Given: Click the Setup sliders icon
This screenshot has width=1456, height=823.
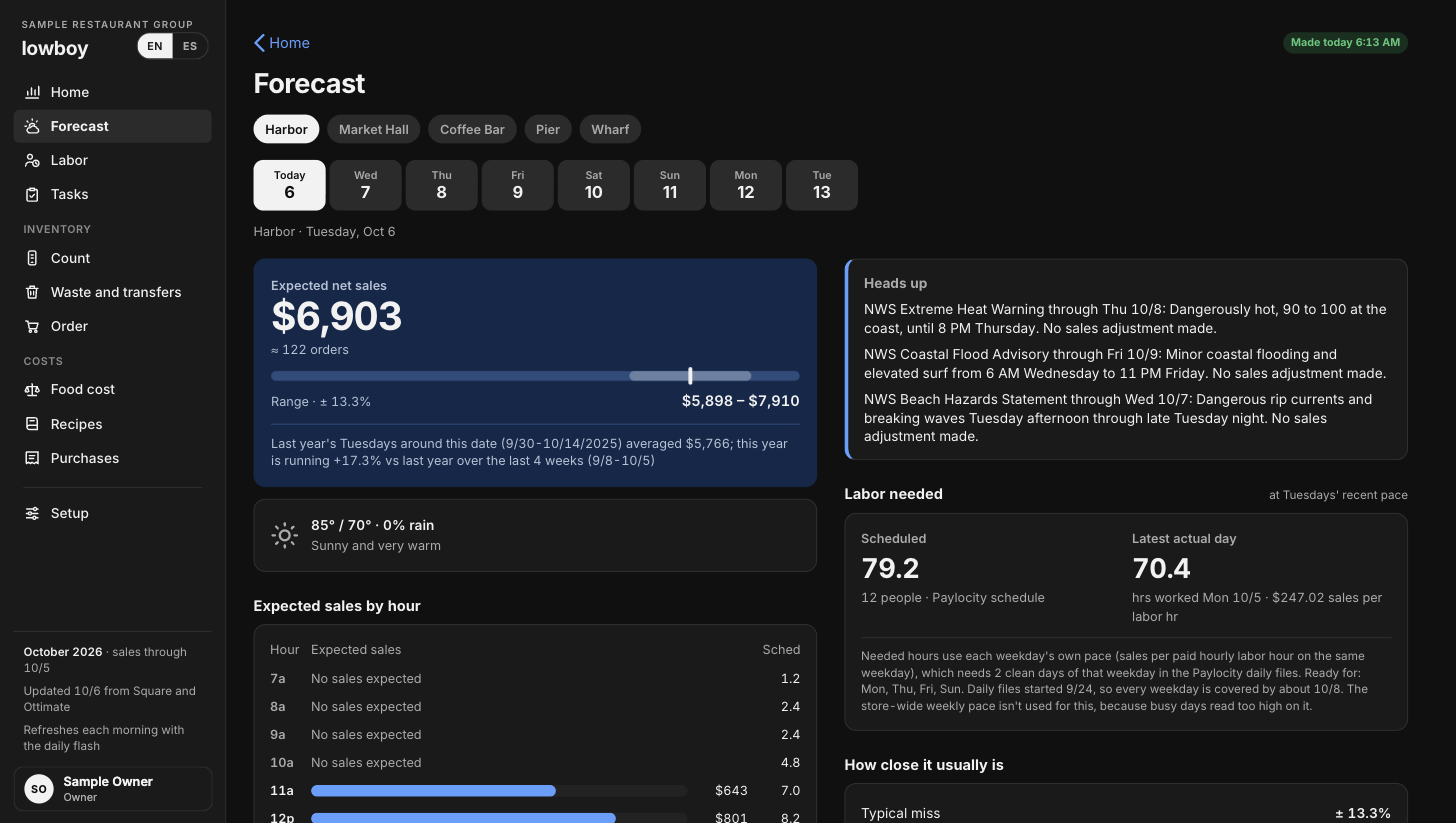Looking at the screenshot, I should [32, 513].
